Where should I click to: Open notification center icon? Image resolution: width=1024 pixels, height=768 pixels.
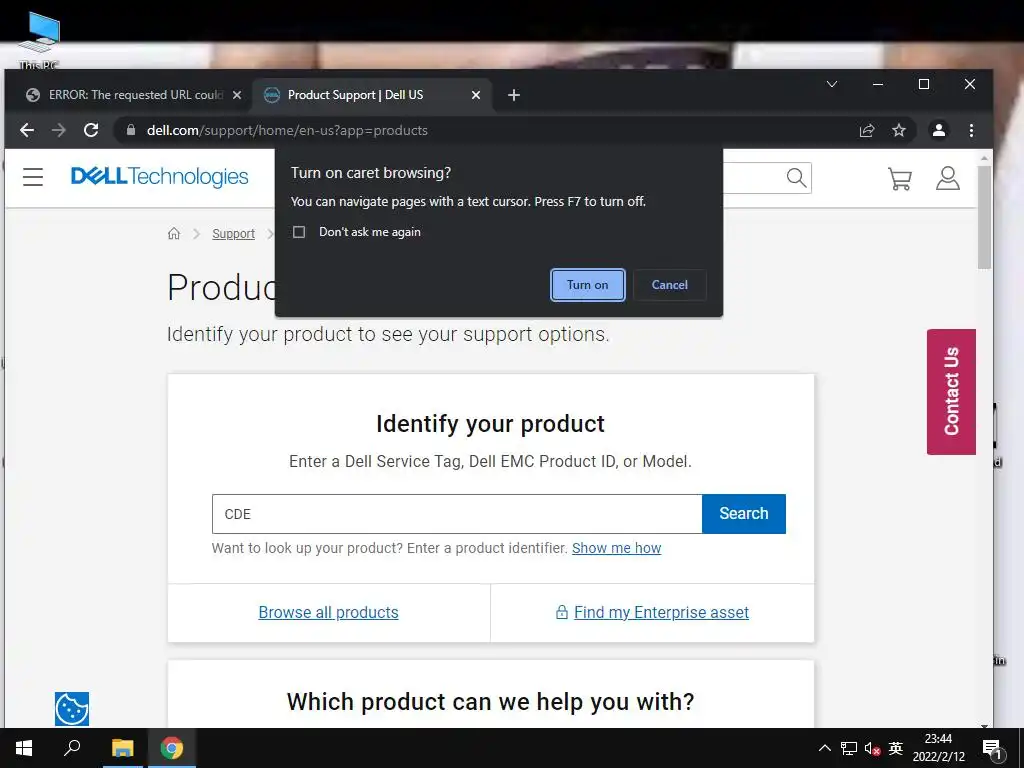(x=991, y=749)
